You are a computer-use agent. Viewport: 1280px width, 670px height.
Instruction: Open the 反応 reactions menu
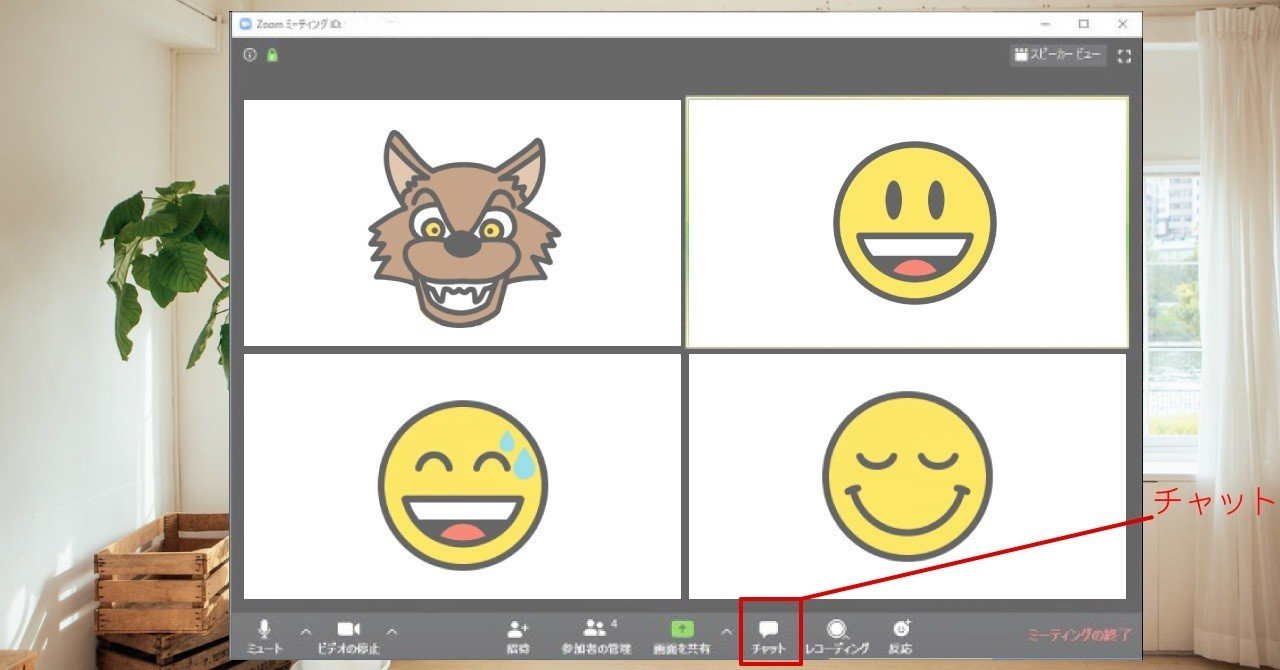pyautogui.click(x=901, y=636)
